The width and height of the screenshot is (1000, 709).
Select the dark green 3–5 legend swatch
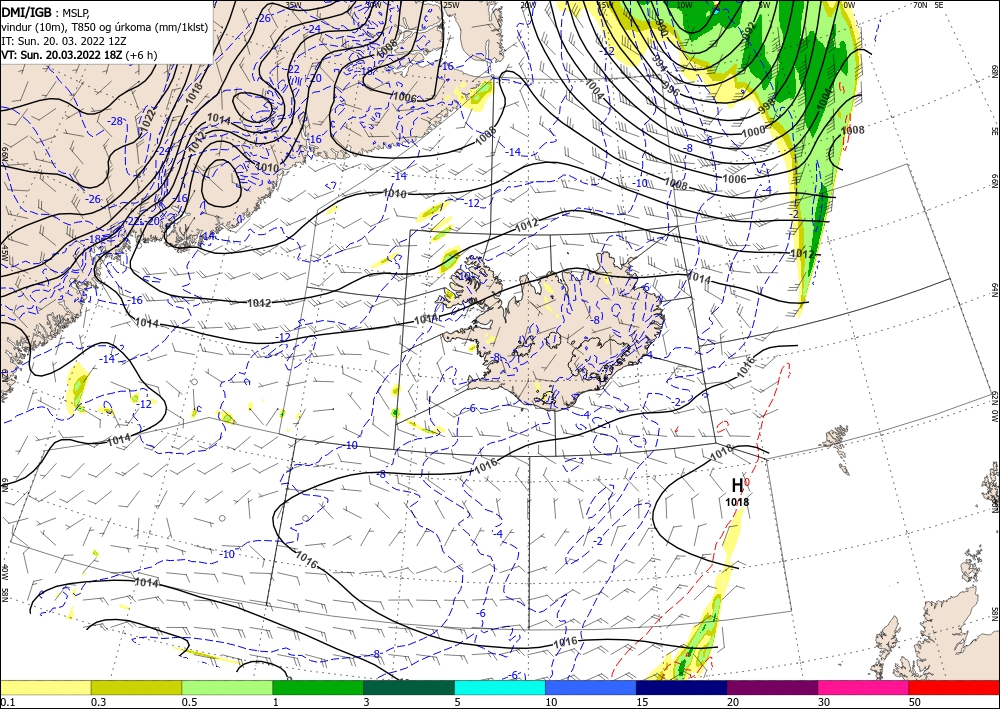(409, 687)
